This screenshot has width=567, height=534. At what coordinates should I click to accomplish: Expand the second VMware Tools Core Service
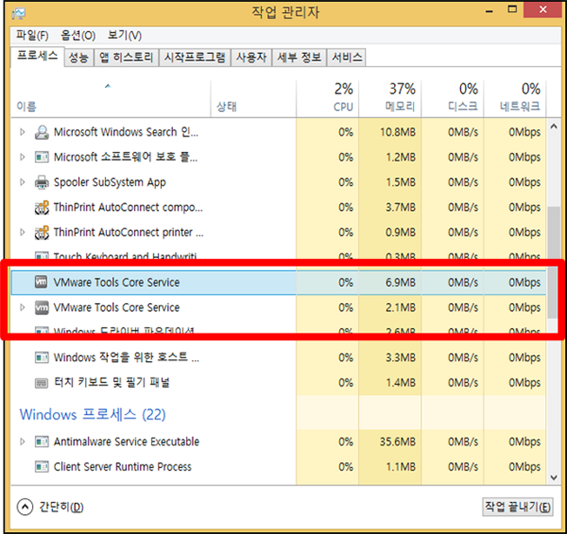[22, 307]
